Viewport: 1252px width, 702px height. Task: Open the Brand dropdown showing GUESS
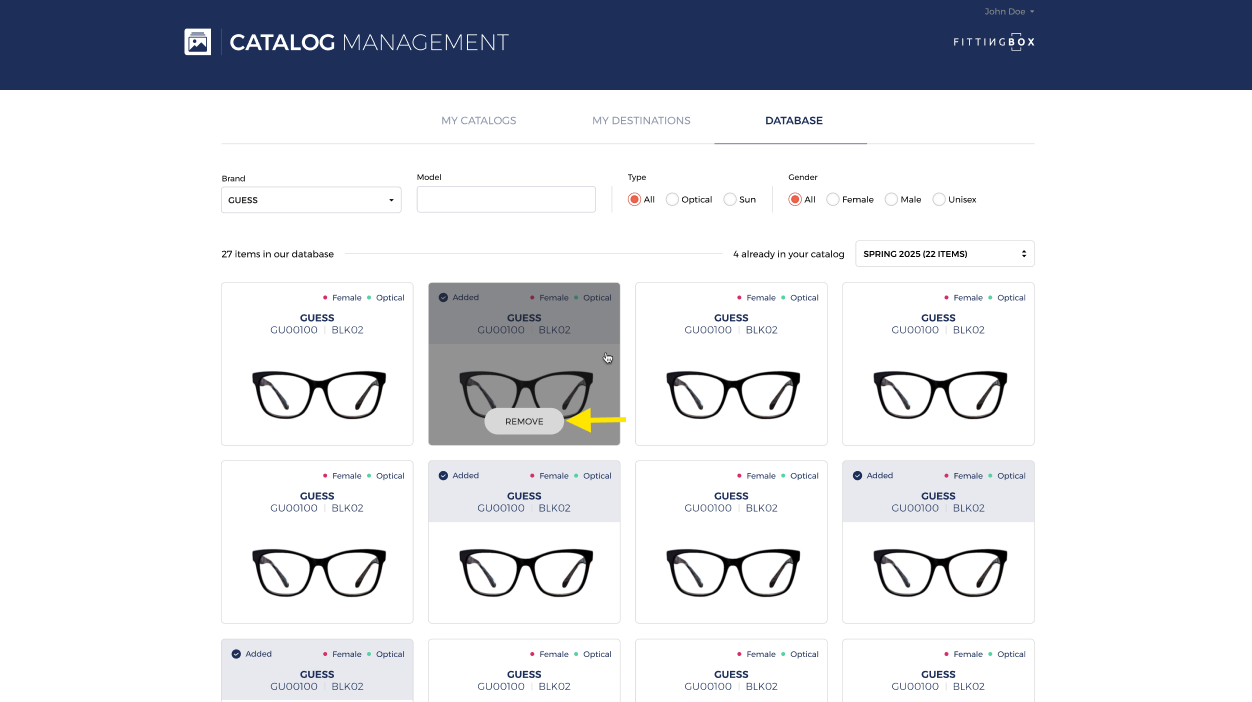pyautogui.click(x=311, y=200)
